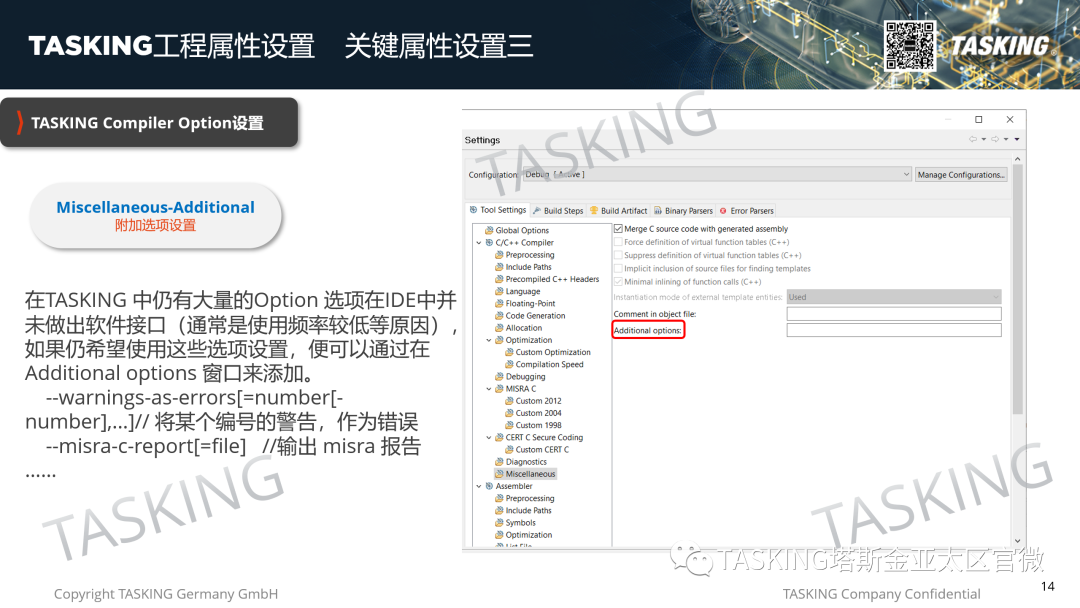The image size is (1080, 608).
Task: Collapse the CERT C Secure Coding node
Action: [489, 437]
